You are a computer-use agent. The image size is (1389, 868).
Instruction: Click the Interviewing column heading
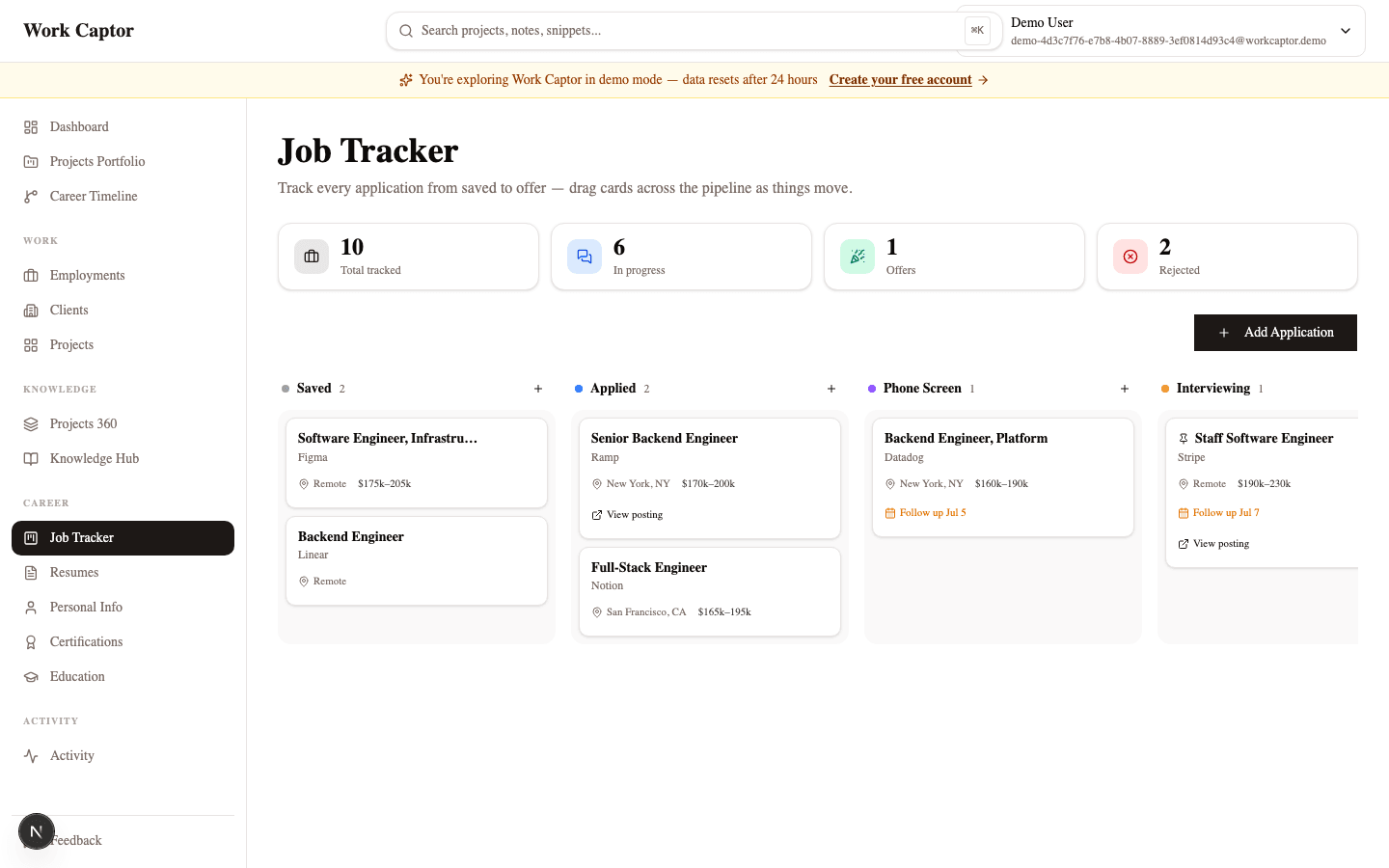tap(1213, 389)
